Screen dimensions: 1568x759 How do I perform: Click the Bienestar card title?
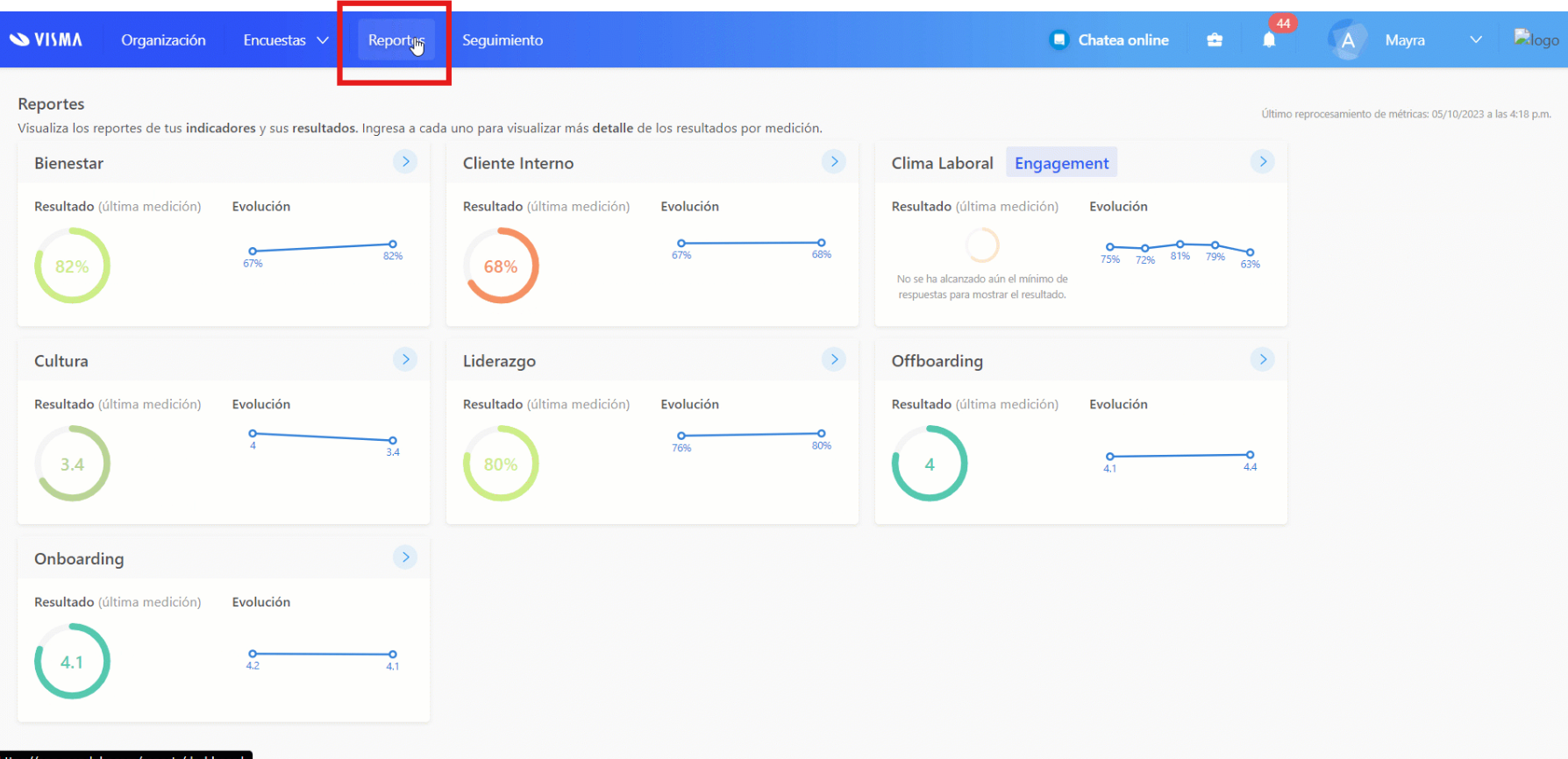pos(68,163)
